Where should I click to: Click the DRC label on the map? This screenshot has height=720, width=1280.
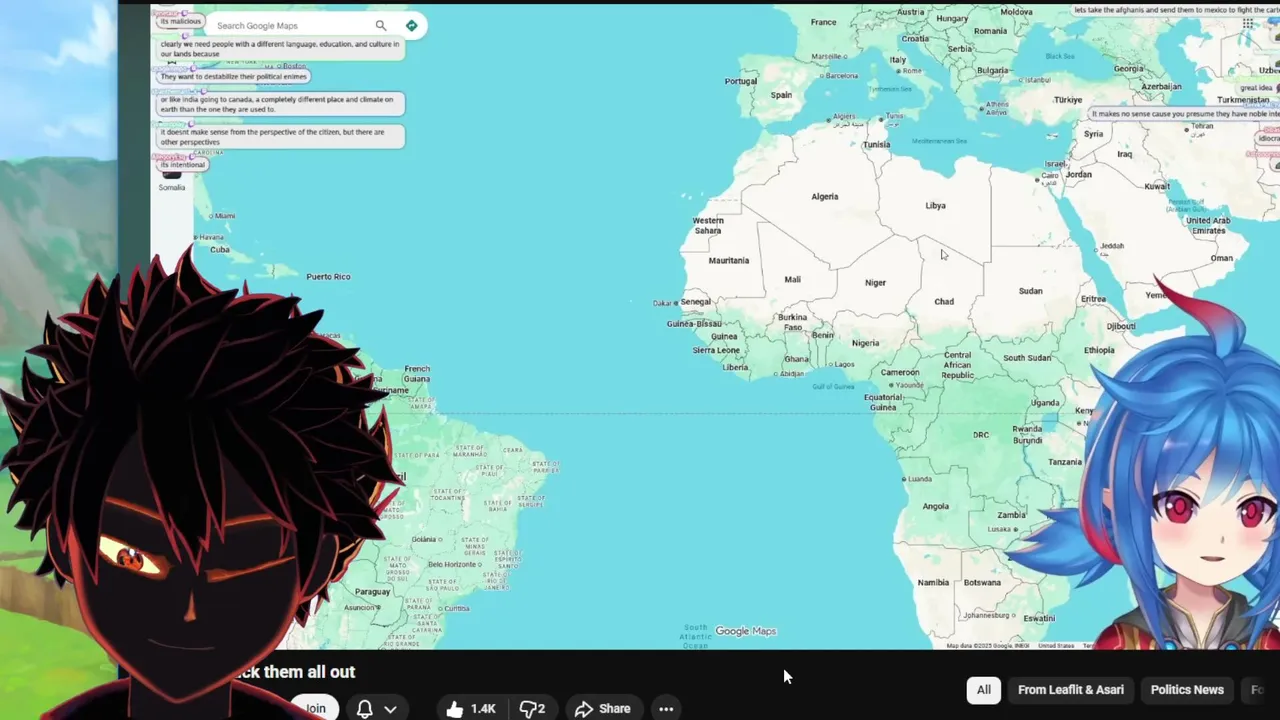point(981,436)
